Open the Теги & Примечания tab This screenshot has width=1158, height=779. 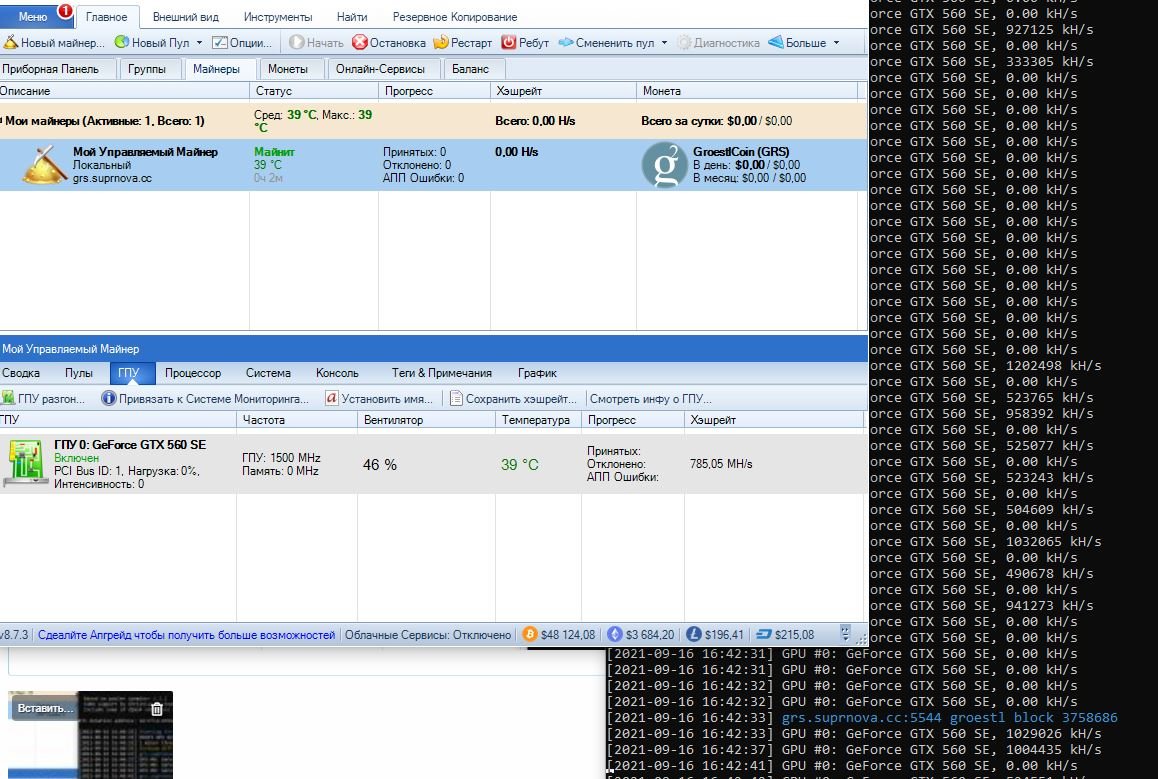[442, 373]
